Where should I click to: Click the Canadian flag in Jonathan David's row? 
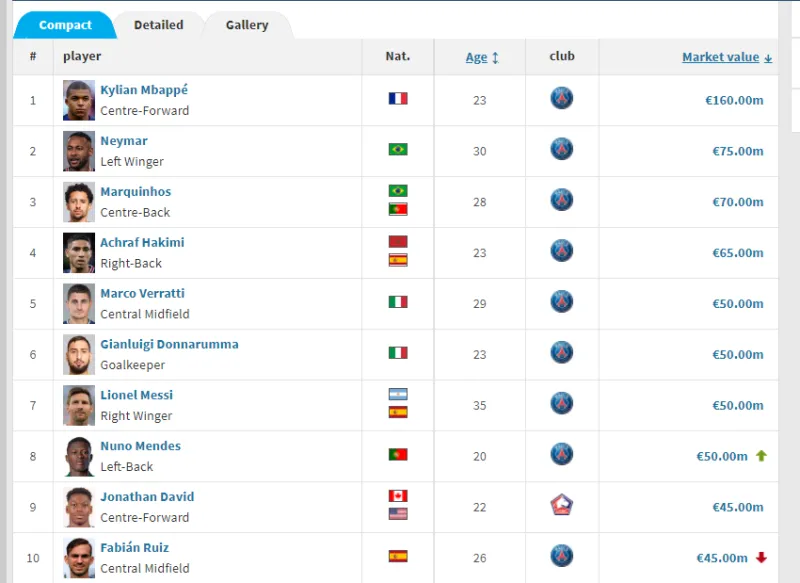pyautogui.click(x=398, y=496)
